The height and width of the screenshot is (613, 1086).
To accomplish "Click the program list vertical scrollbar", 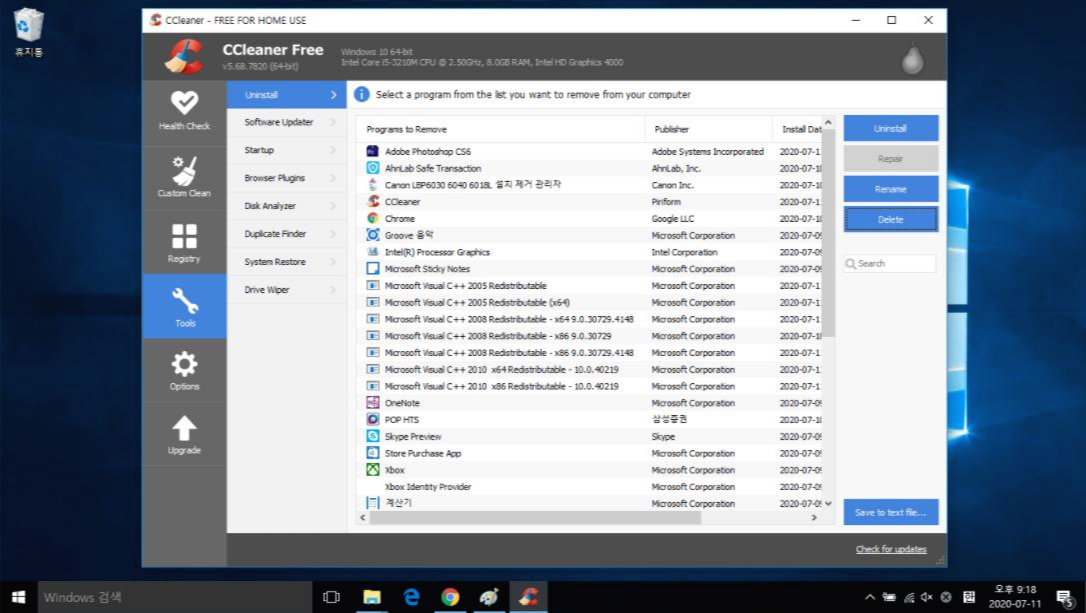I will pos(828,233).
